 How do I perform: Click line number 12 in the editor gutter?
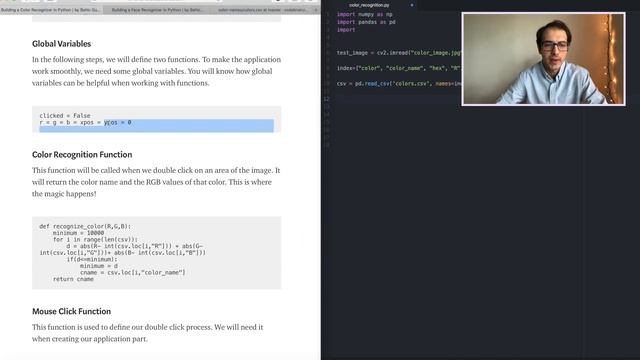326,99
